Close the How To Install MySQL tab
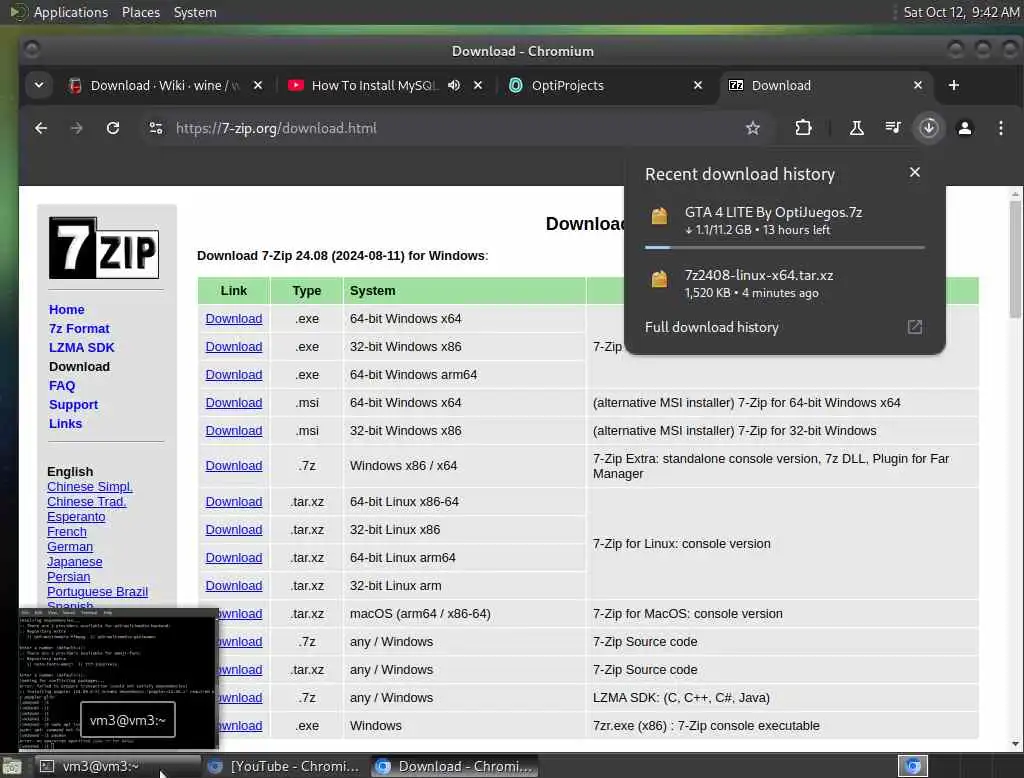Image resolution: width=1024 pixels, height=778 pixels. (x=478, y=86)
